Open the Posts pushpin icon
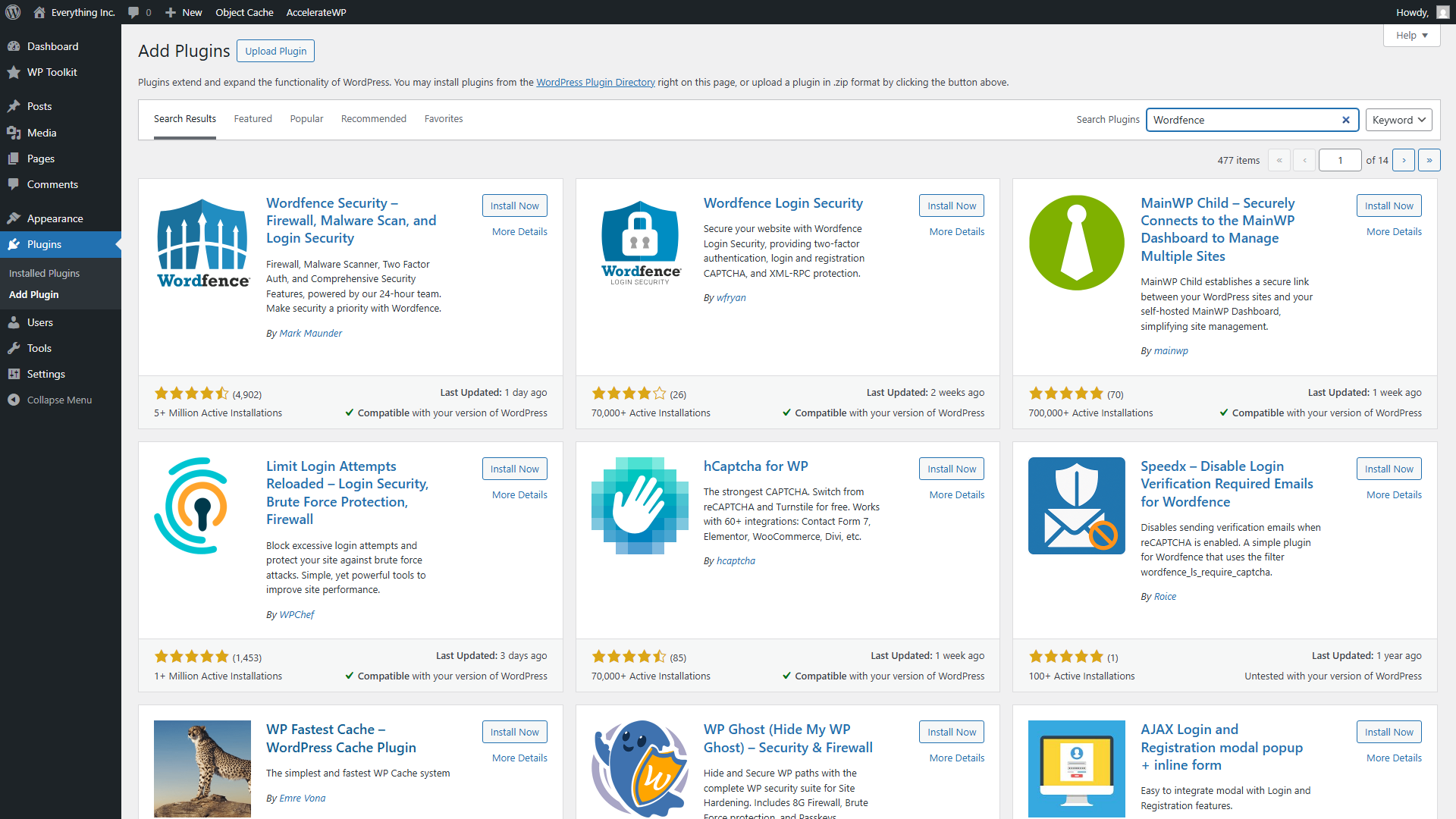Screen dimensions: 1456x819 coord(14,106)
